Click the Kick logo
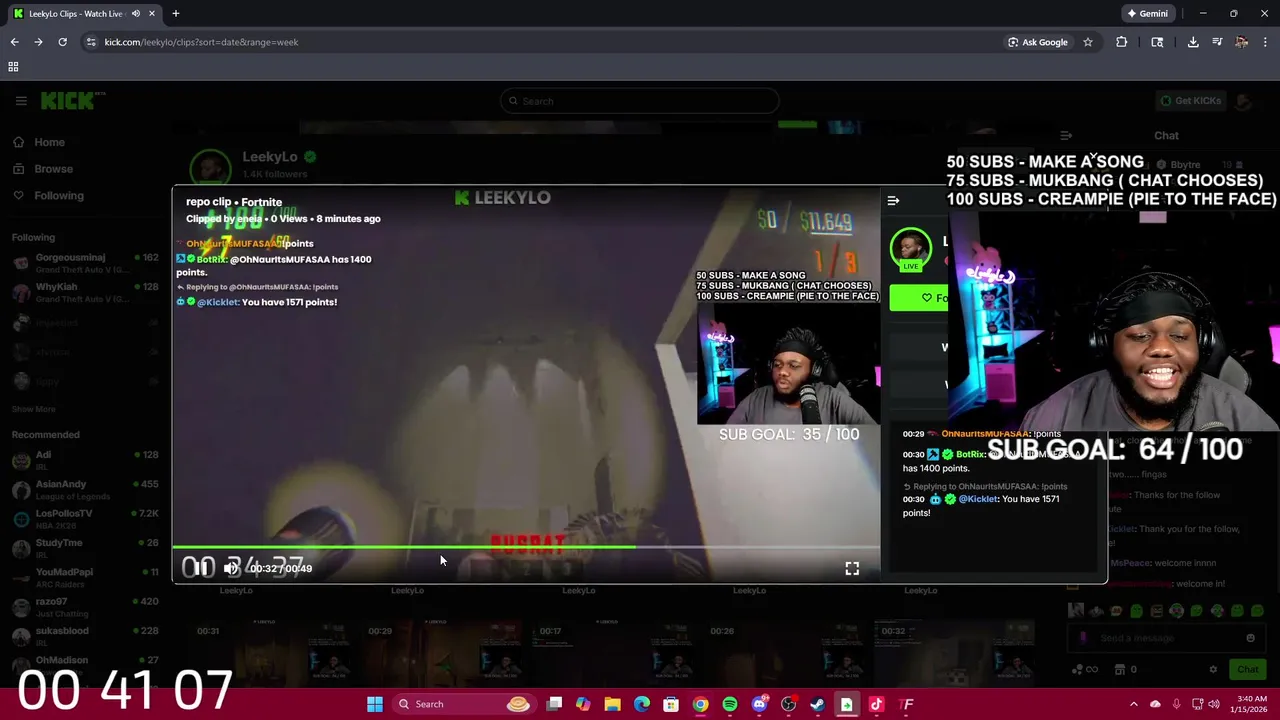Screen dimensions: 1280x720 pyautogui.click(x=72, y=100)
